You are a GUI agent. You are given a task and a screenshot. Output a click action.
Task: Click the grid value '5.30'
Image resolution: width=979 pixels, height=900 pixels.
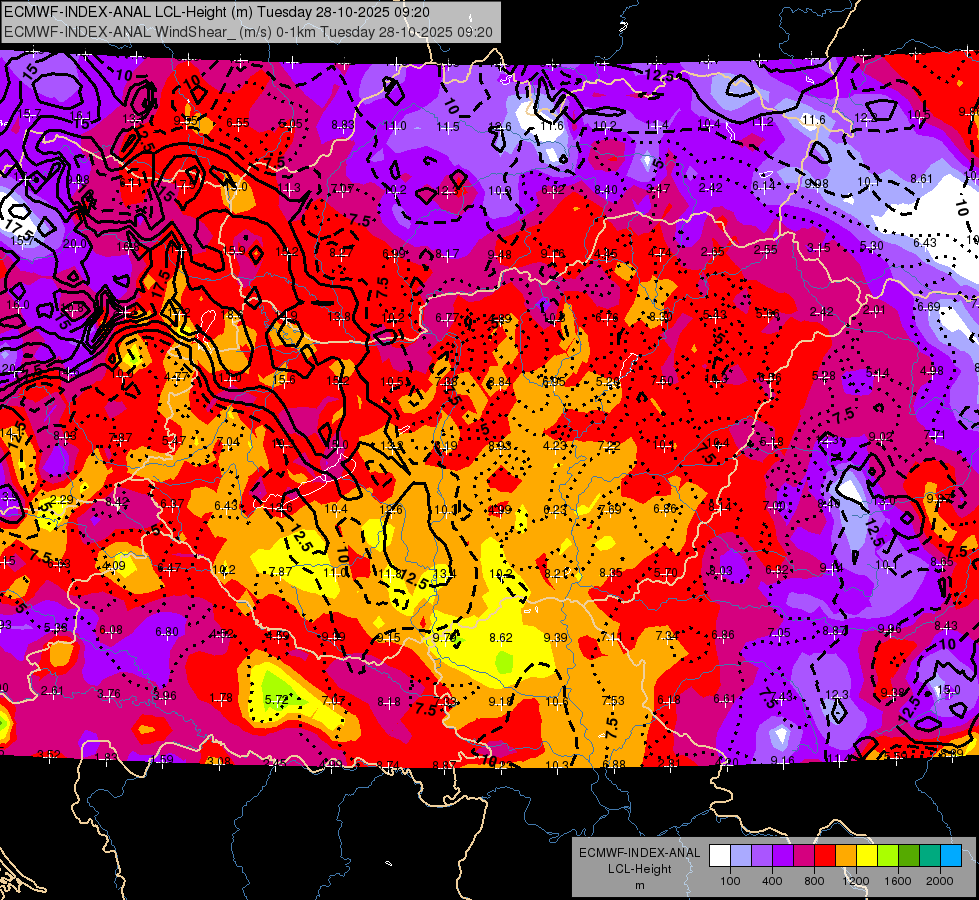(x=872, y=246)
